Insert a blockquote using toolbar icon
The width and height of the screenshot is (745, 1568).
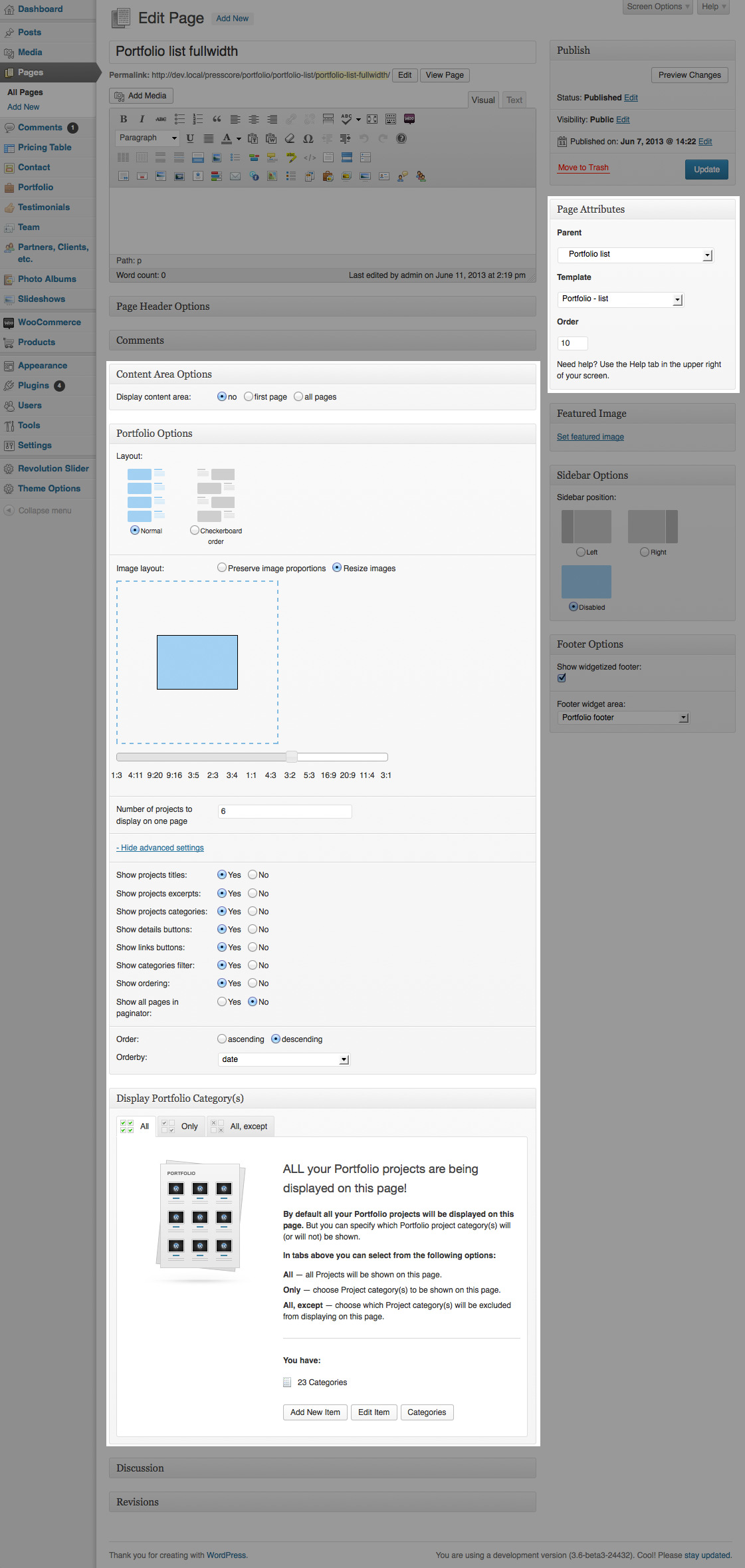coord(217,119)
